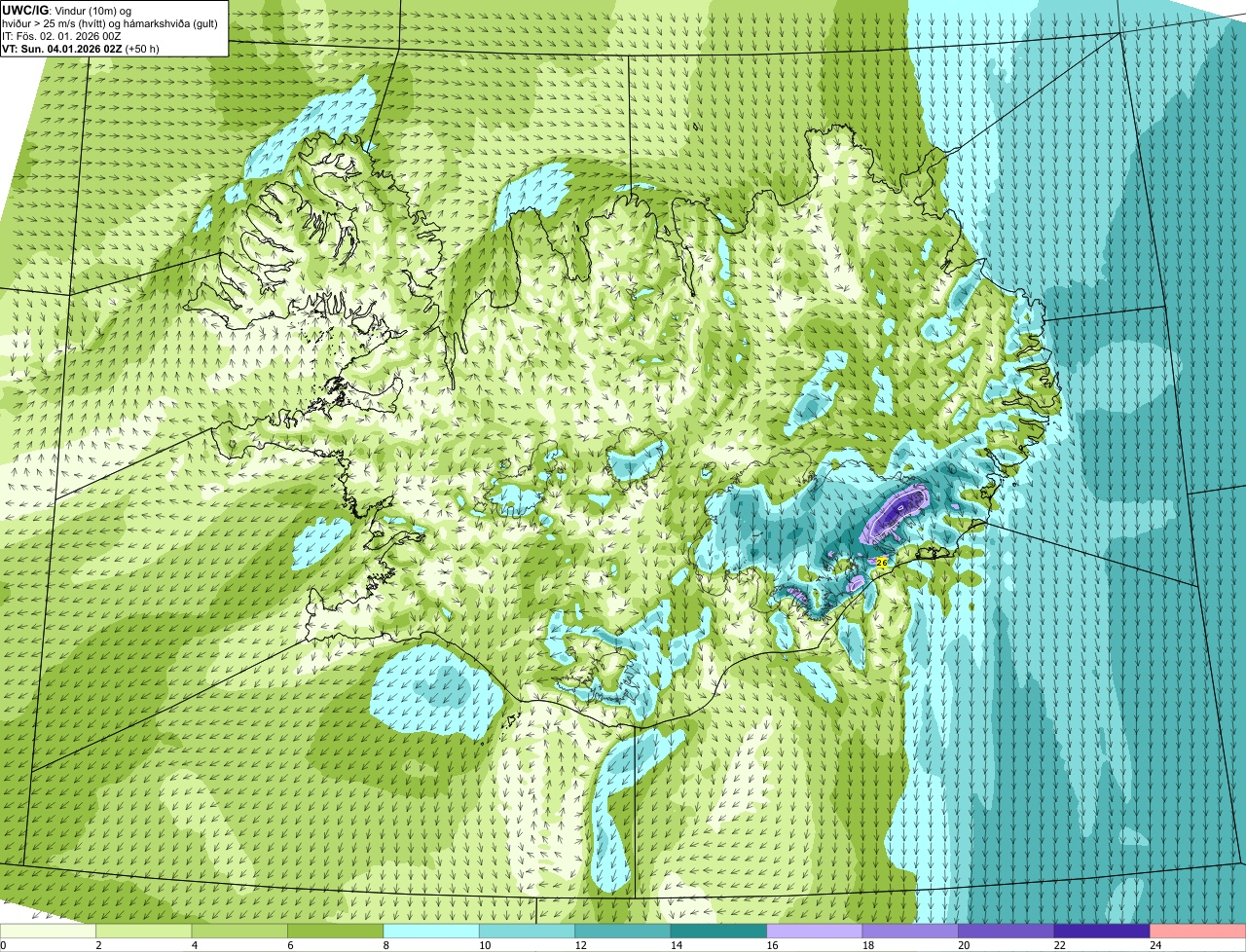Pick the 12–14 m/s teal color bar segment
The width and height of the screenshot is (1246, 952).
pyautogui.click(x=624, y=931)
